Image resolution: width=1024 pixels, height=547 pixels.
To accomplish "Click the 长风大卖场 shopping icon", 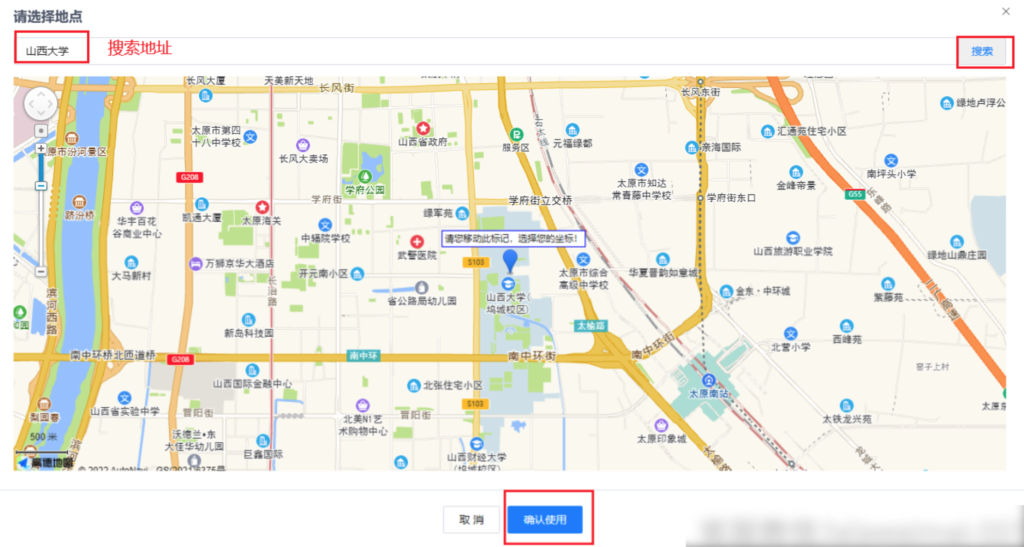I will 303,144.
